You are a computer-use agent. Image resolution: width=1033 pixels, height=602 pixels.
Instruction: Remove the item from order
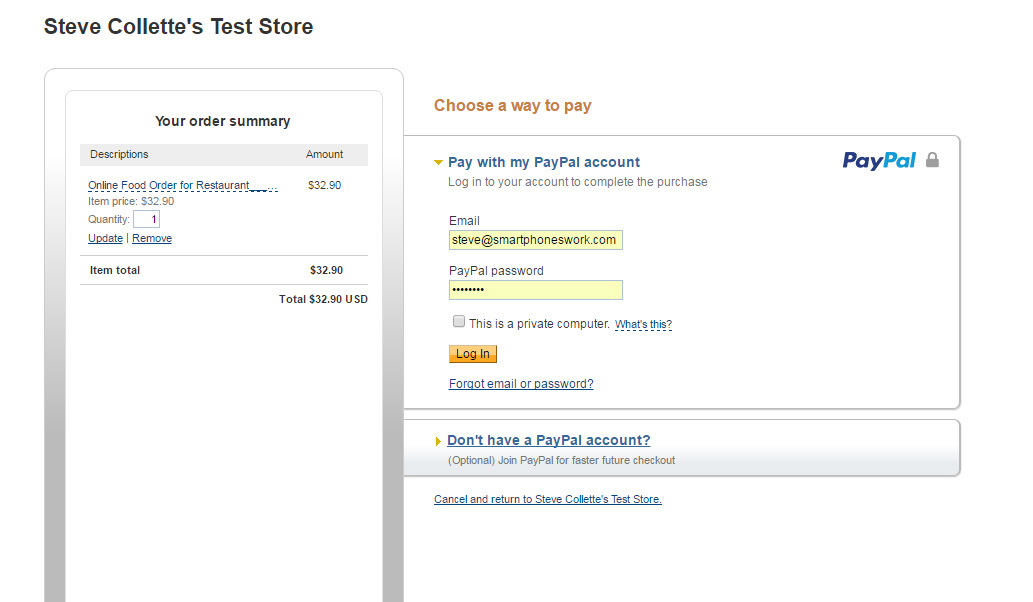pos(152,238)
